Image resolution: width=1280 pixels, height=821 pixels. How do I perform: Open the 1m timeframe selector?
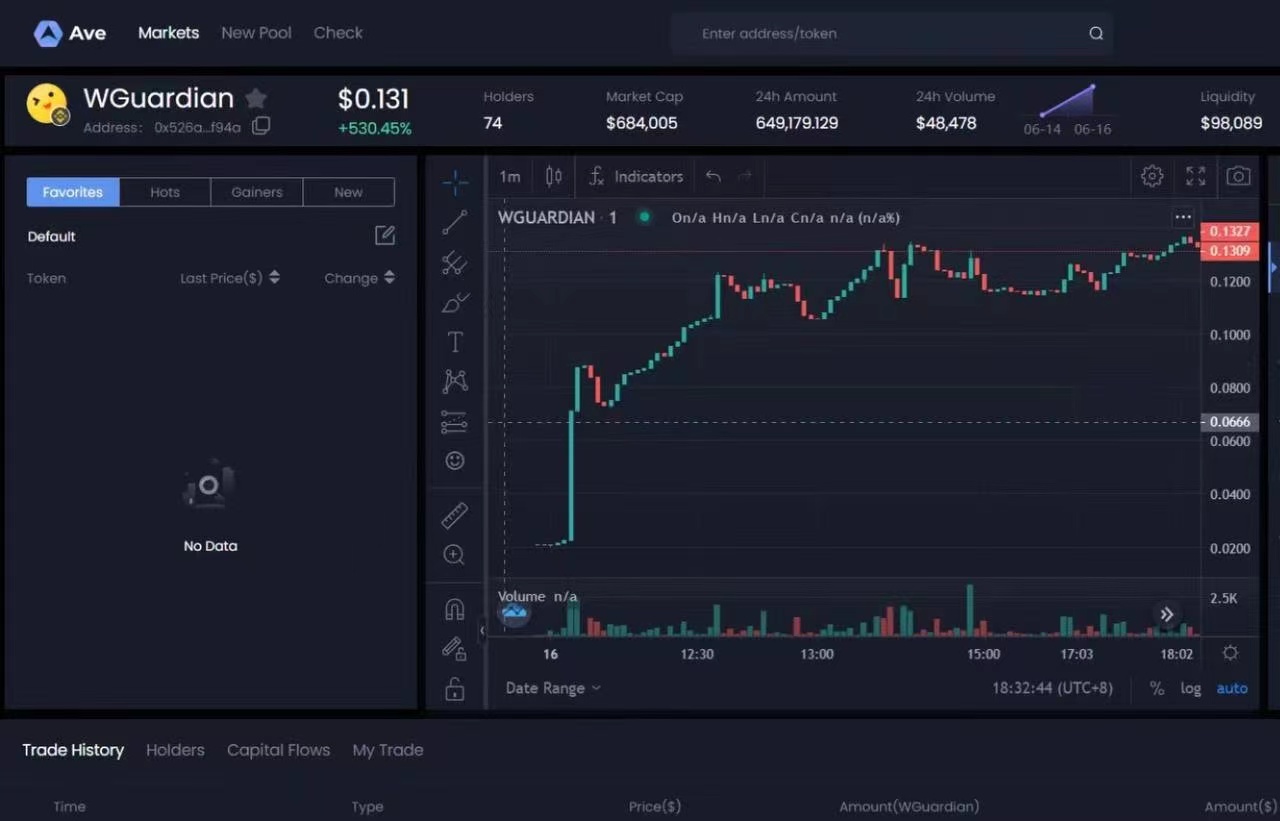510,177
